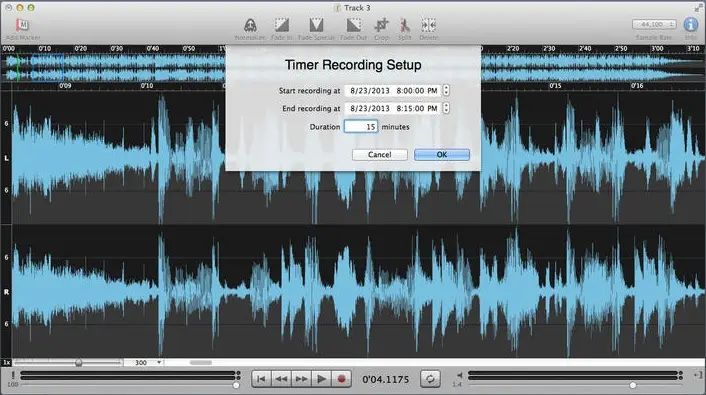Click the rewind playback button
The width and height of the screenshot is (706, 395).
(x=281, y=379)
